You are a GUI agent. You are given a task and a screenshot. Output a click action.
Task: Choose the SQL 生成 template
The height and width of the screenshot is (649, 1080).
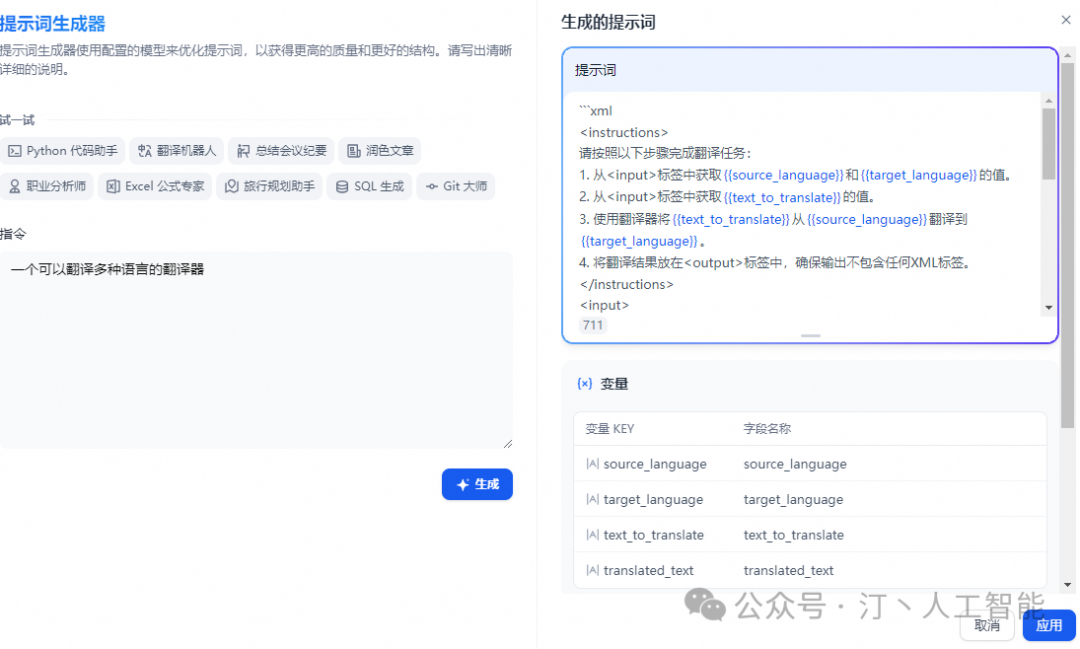(x=369, y=186)
